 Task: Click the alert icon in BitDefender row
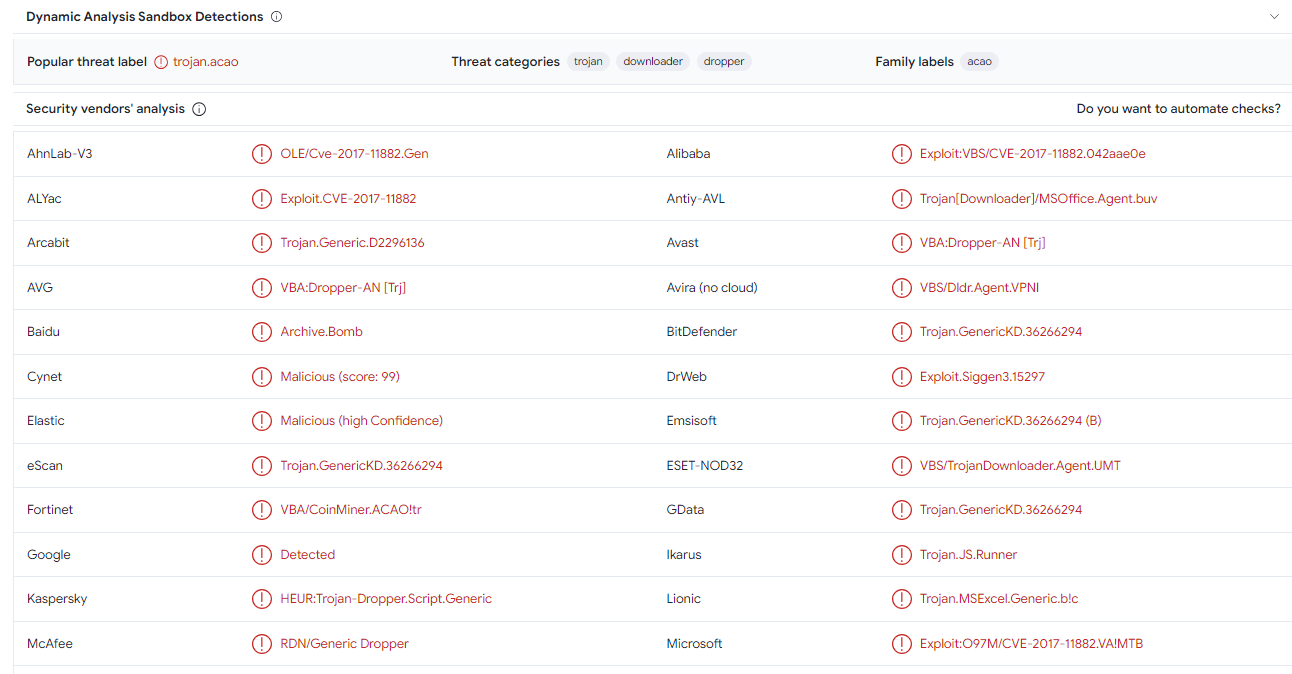point(901,332)
